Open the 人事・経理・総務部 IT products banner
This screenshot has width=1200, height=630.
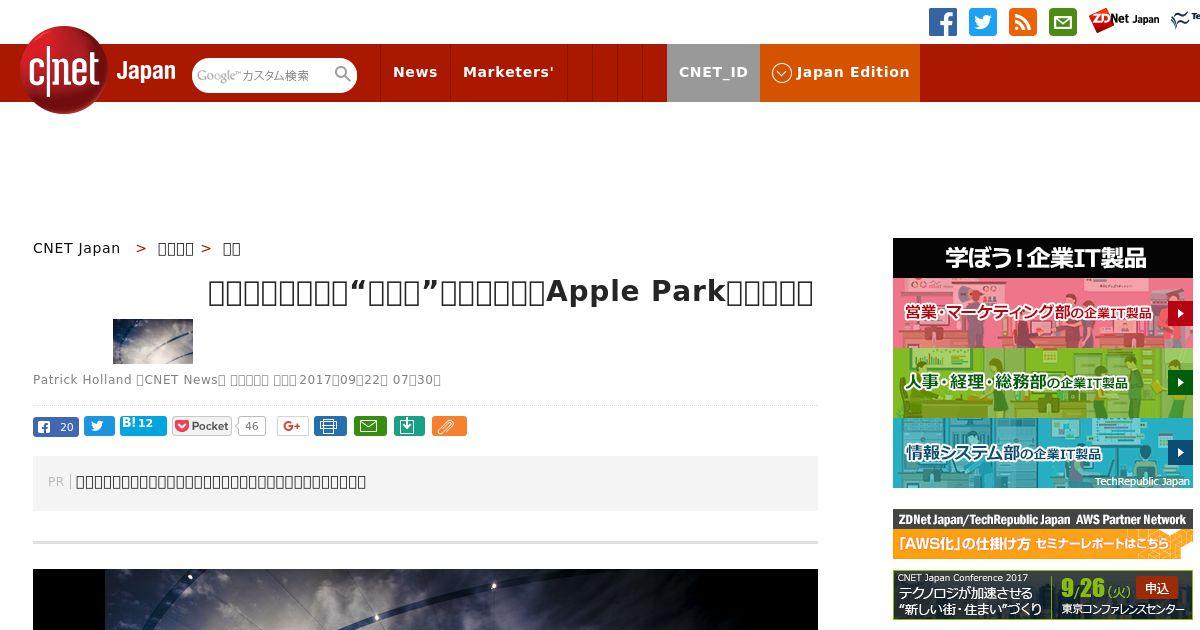(x=1043, y=383)
